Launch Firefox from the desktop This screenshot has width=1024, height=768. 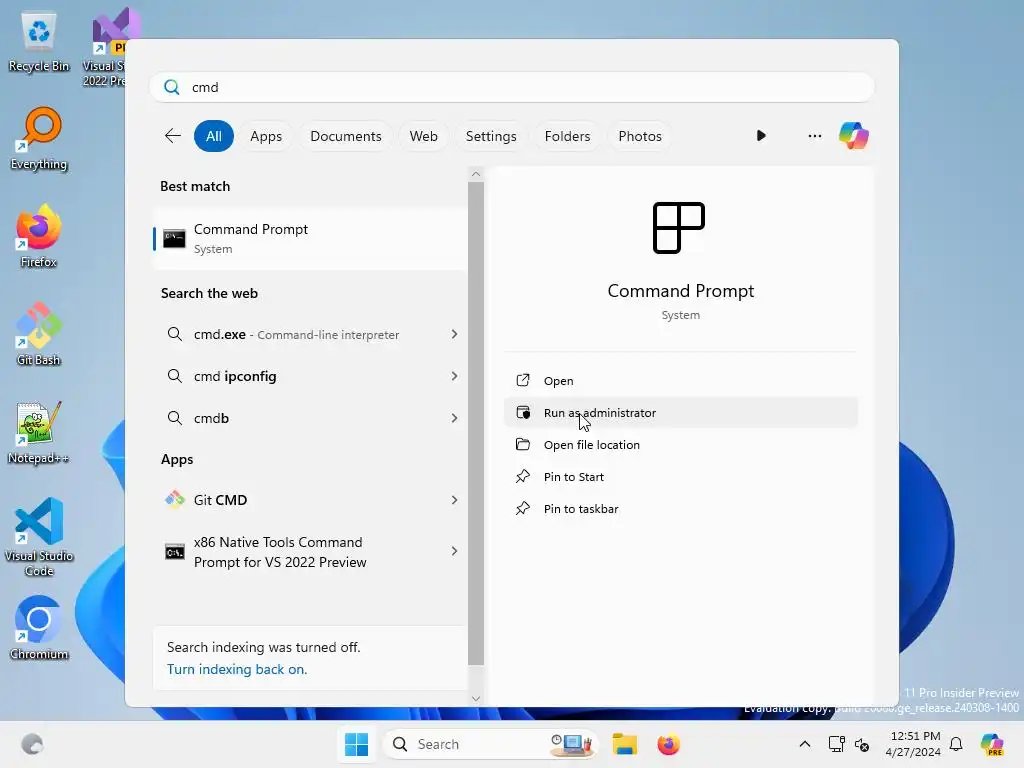coord(39,235)
